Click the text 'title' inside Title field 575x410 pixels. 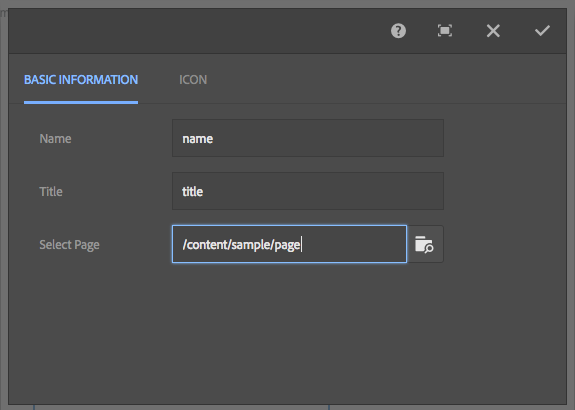click(x=193, y=191)
